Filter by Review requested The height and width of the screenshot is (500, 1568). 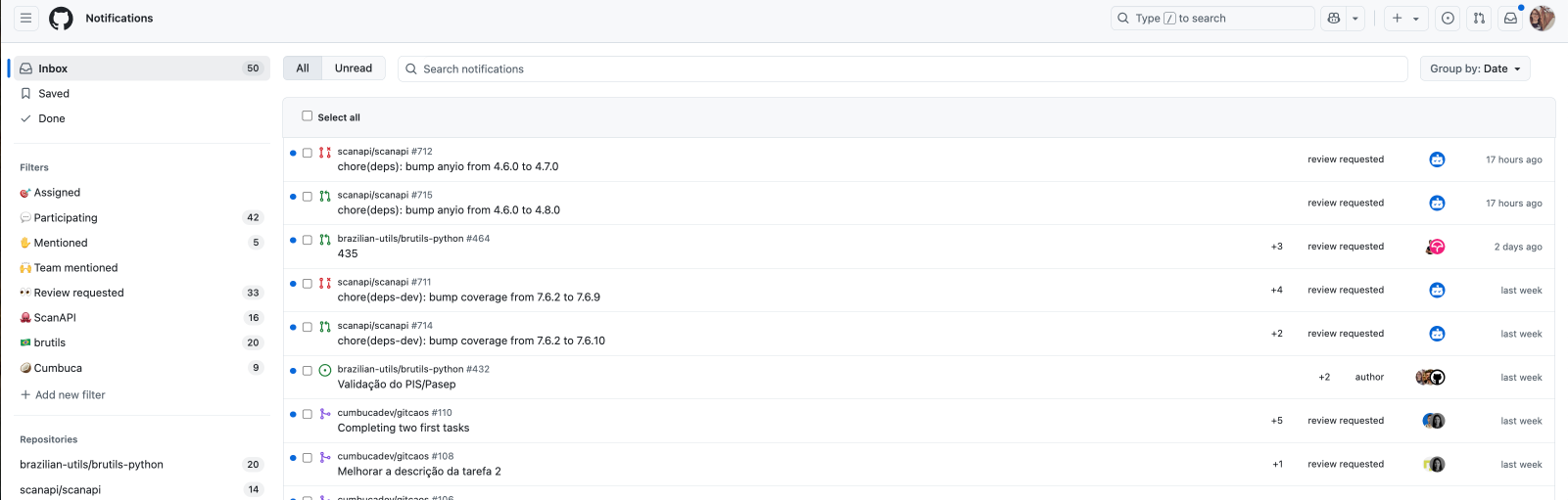click(x=78, y=293)
